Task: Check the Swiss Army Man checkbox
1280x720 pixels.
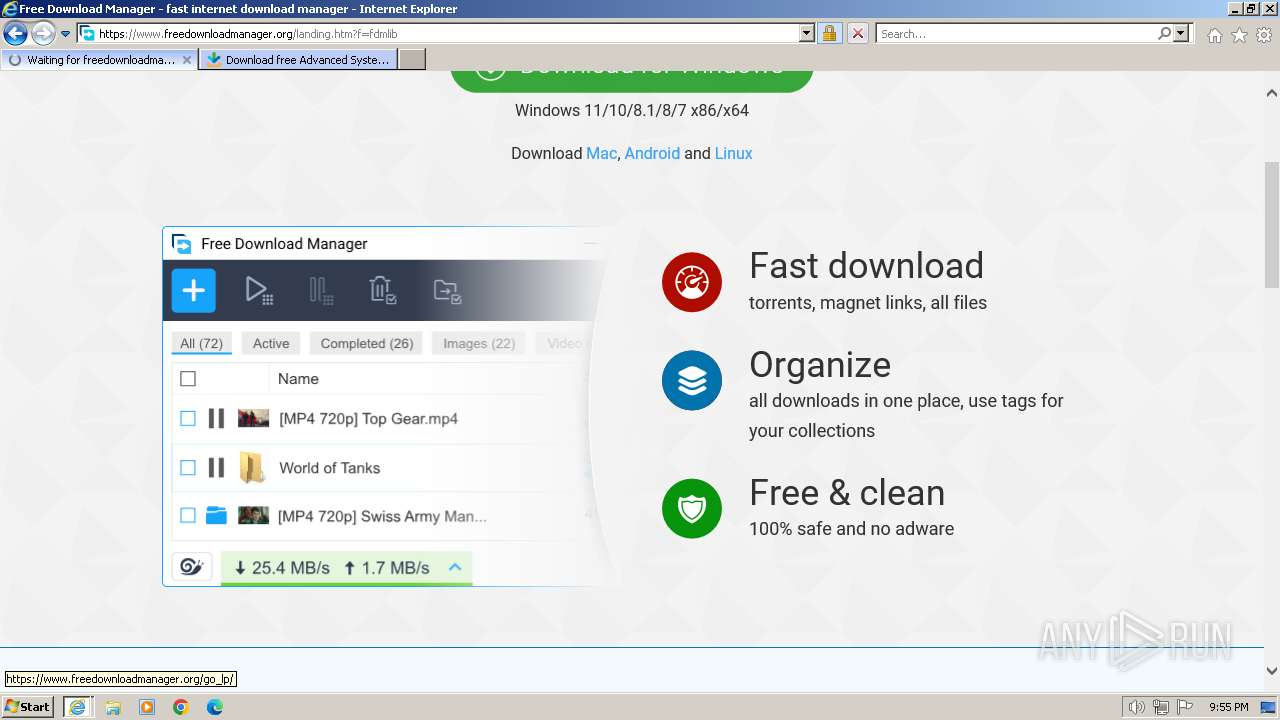Action: click(x=188, y=515)
